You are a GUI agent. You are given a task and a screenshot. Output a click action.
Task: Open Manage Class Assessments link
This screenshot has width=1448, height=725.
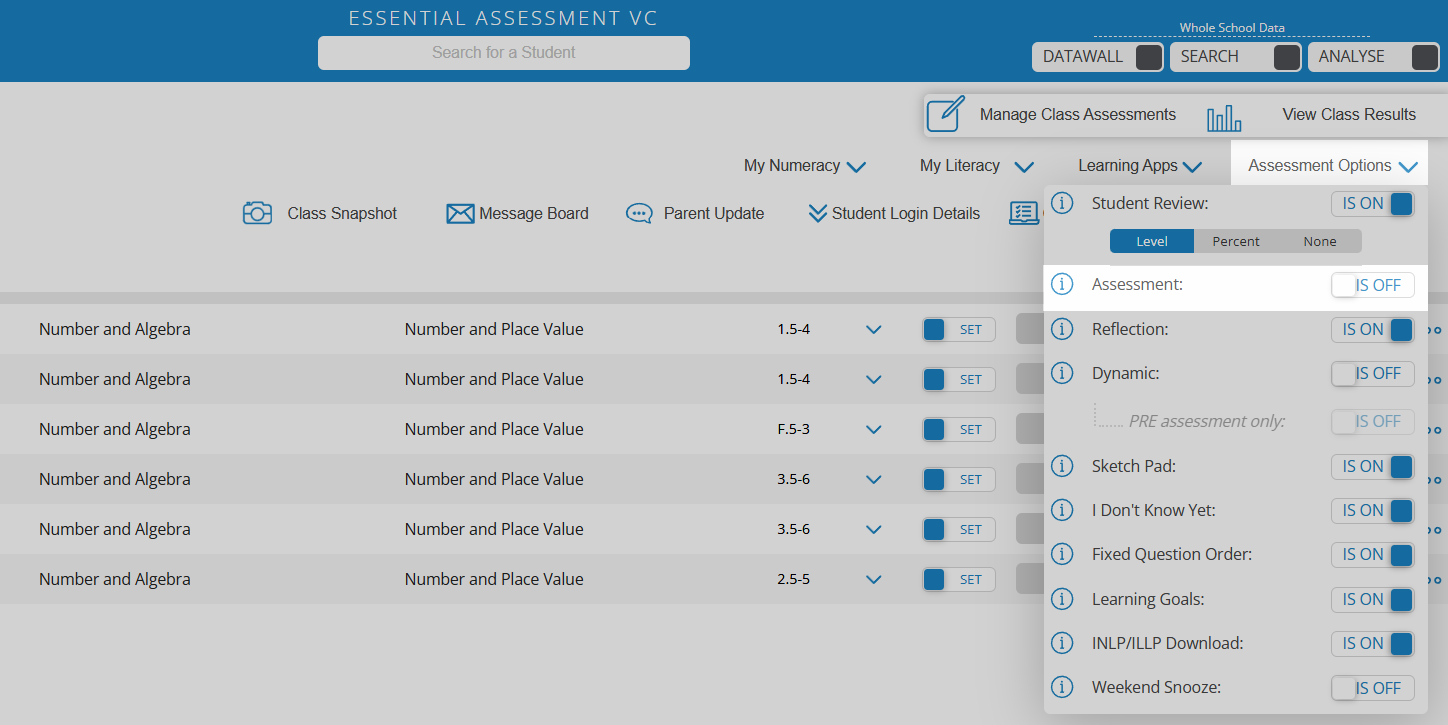click(x=1078, y=114)
